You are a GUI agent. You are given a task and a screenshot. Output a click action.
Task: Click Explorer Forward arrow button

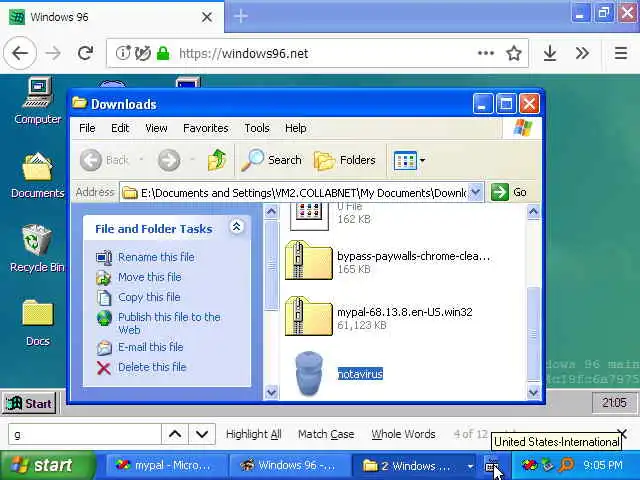(169, 160)
